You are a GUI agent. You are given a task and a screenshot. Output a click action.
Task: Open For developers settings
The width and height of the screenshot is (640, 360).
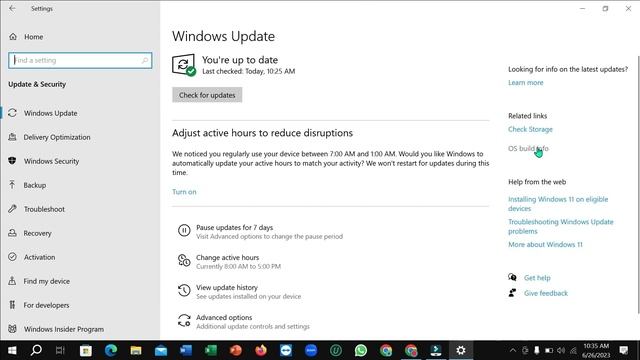click(x=46, y=305)
